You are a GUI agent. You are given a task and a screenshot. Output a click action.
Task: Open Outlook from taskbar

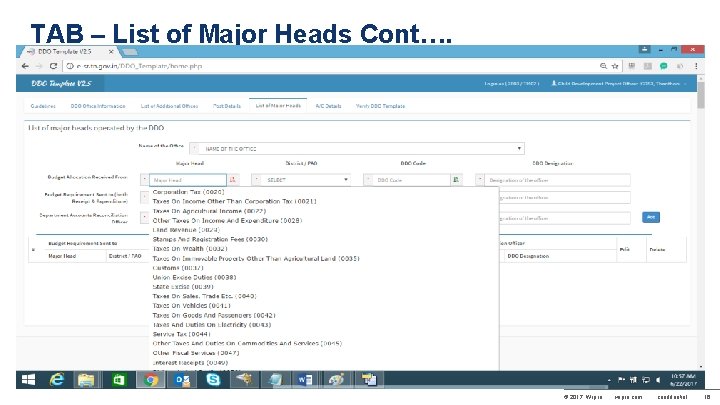click(x=182, y=380)
